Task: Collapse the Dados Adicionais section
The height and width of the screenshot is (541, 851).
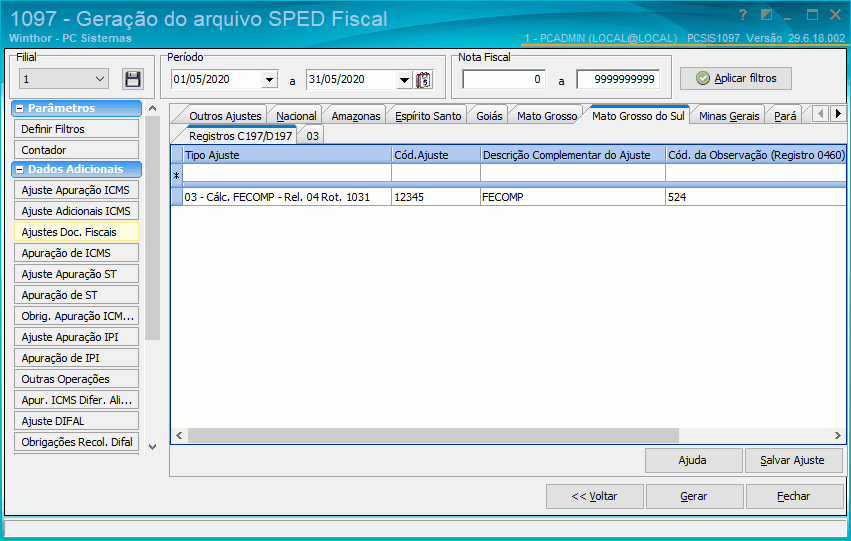Action: [20, 169]
